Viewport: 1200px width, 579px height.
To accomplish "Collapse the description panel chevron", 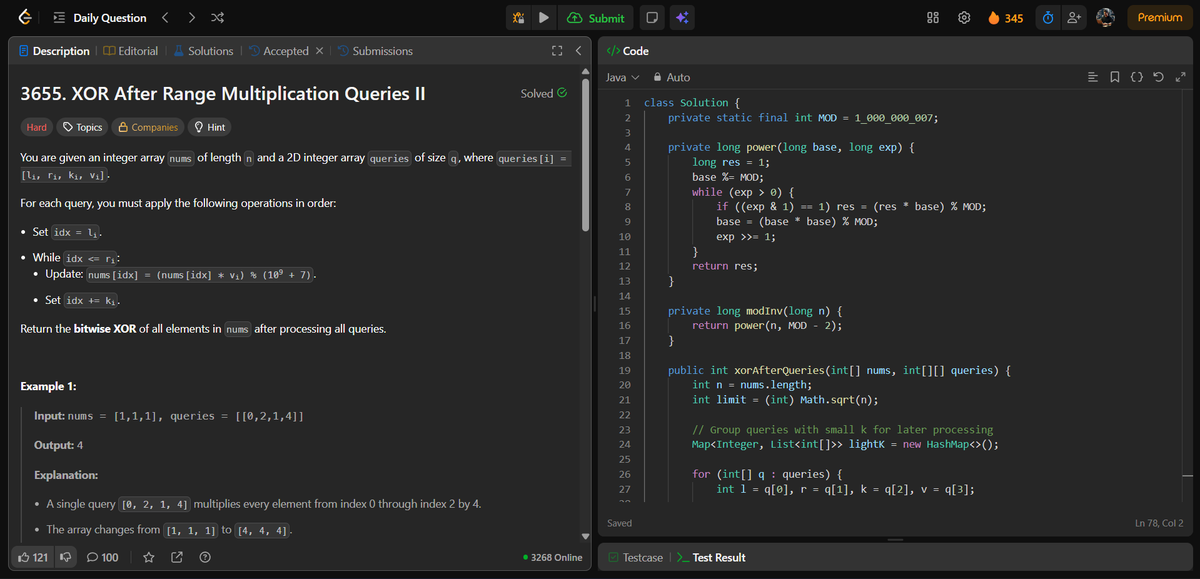I will tap(578, 51).
